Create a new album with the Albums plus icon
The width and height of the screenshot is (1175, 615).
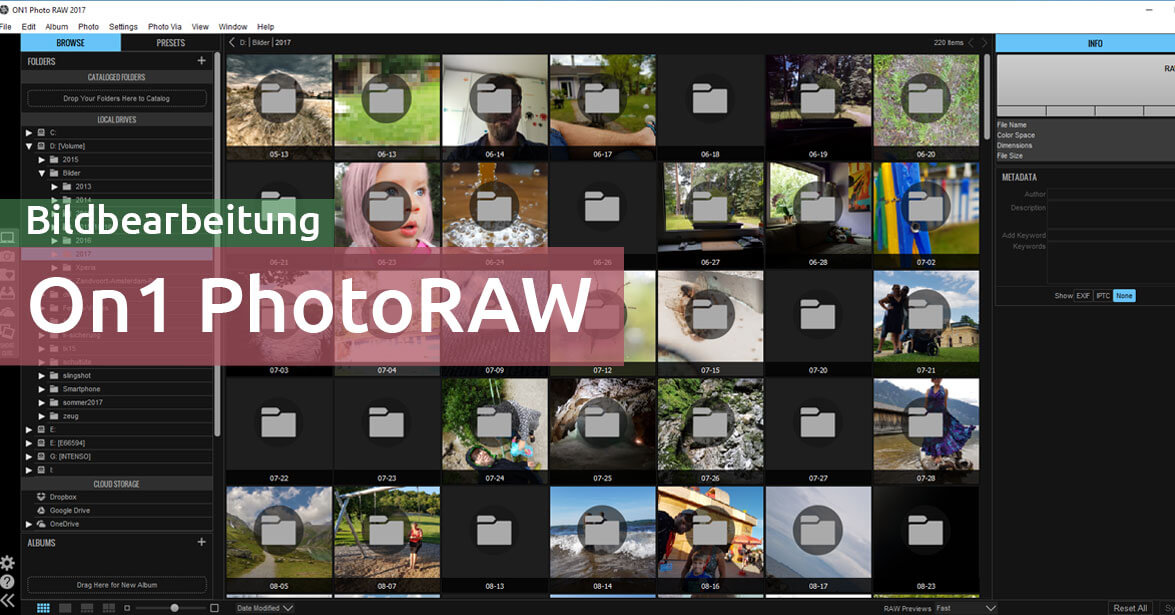[202, 542]
